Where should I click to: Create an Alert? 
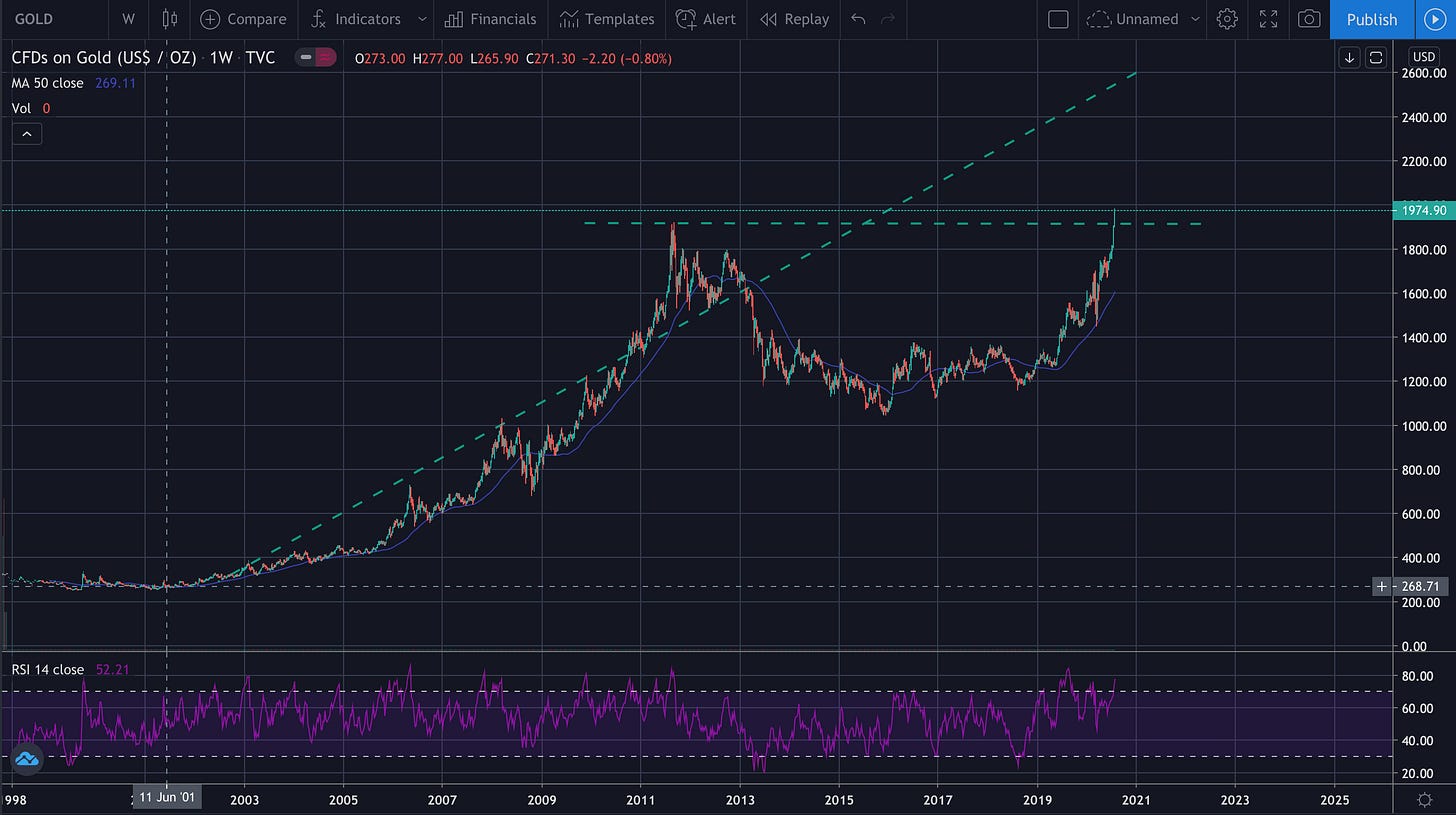coord(706,19)
